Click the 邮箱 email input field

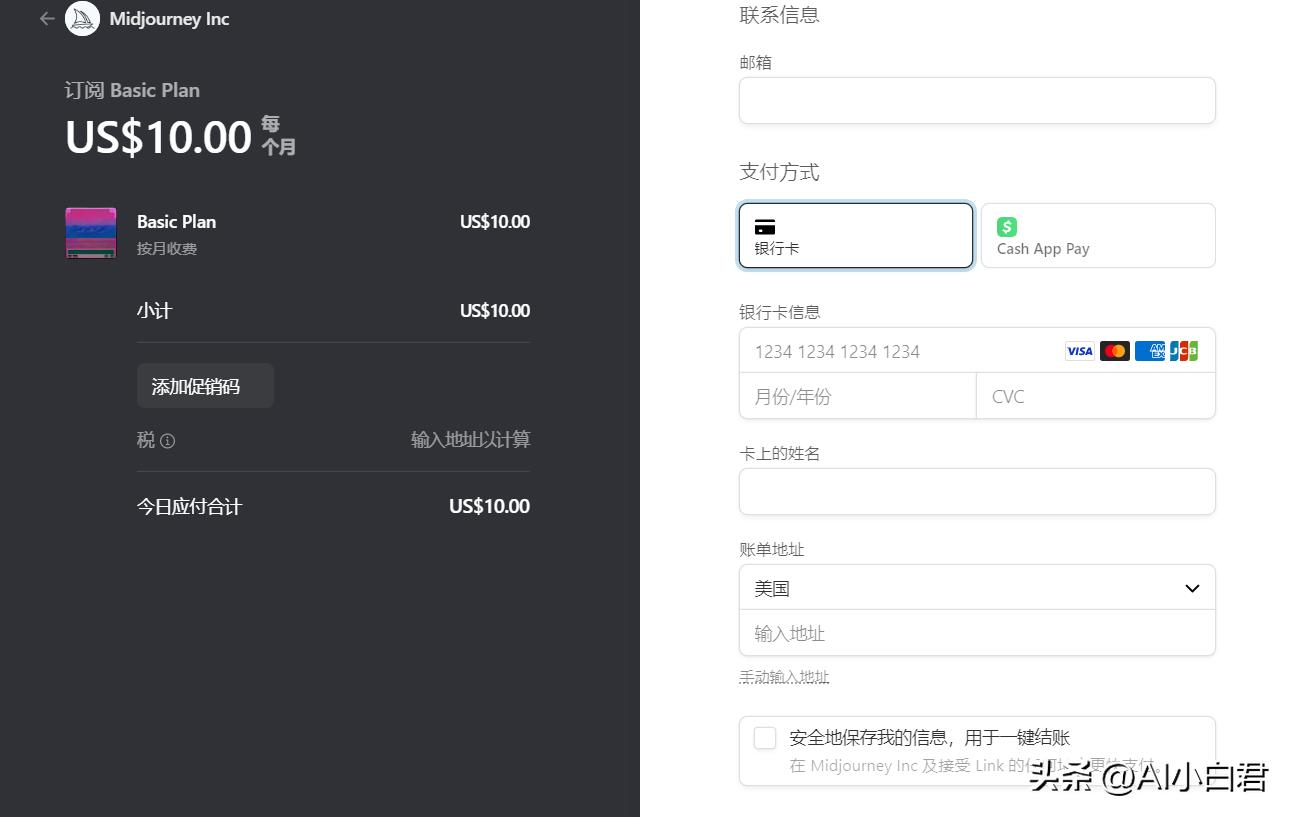[x=977, y=100]
